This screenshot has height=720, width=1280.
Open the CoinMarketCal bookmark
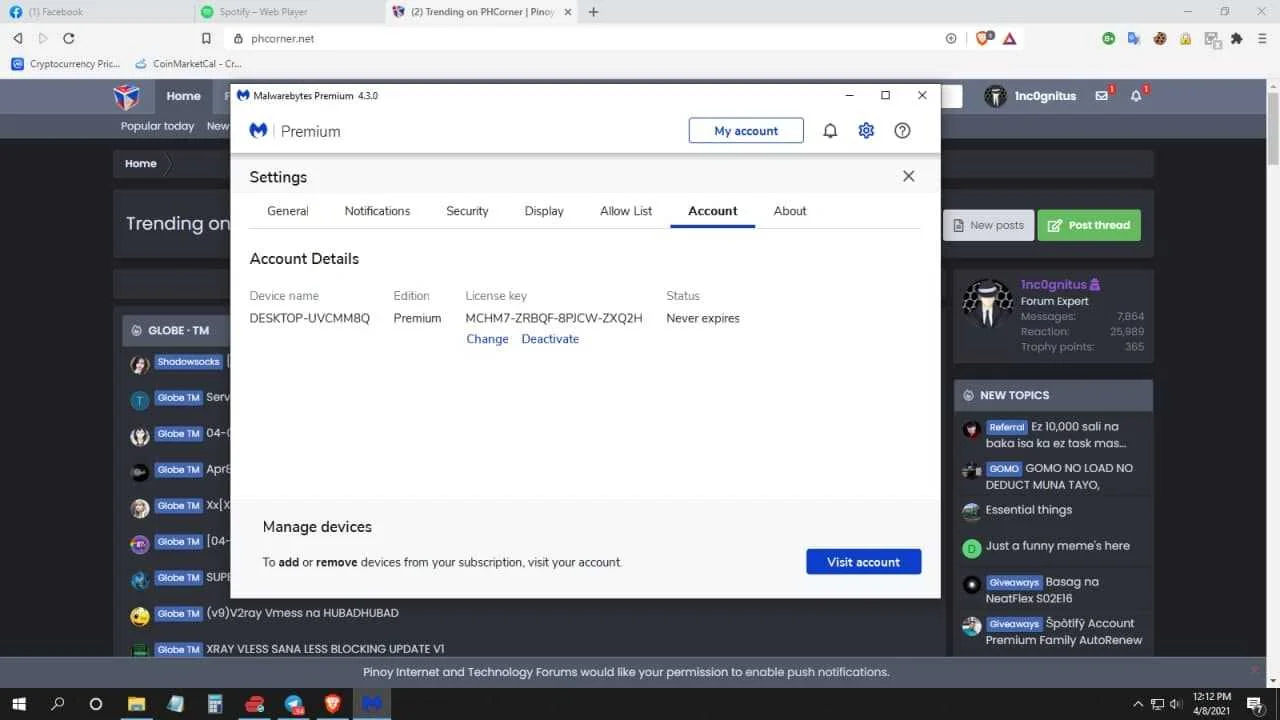(x=188, y=64)
